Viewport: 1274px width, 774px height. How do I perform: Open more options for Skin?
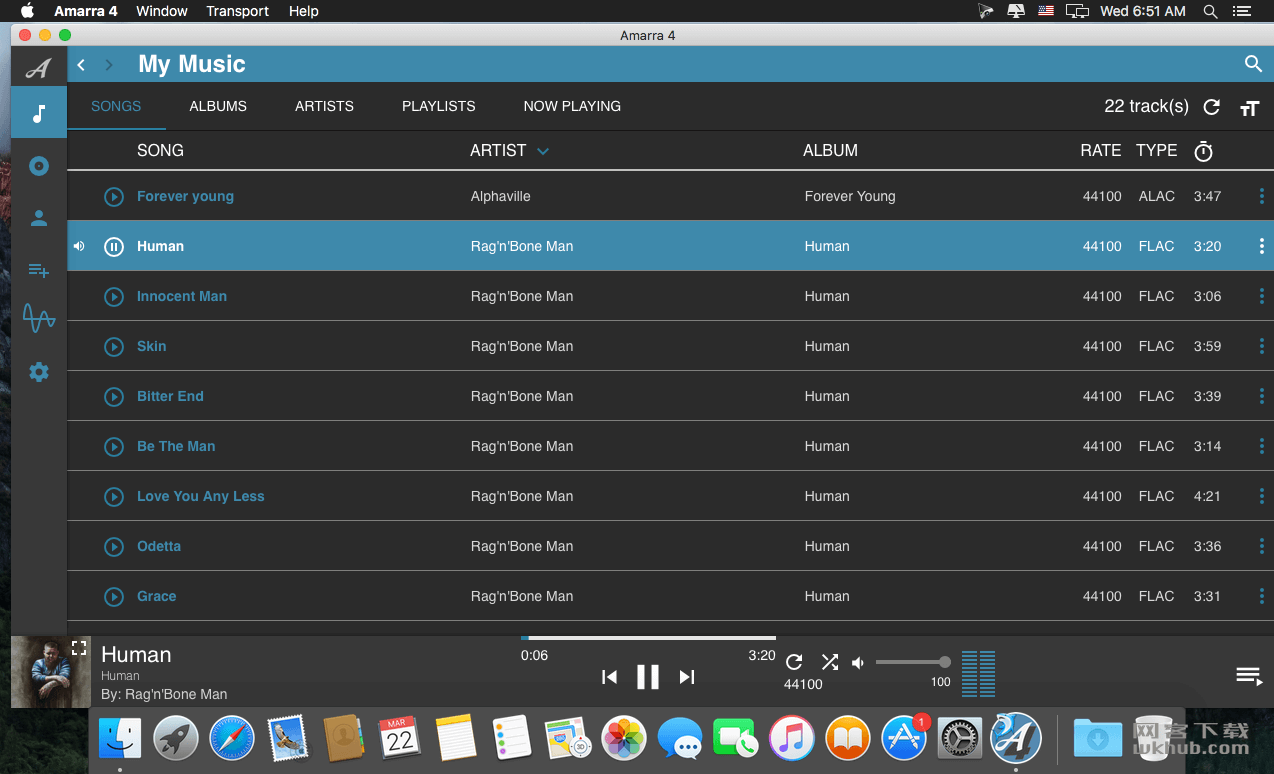1261,346
